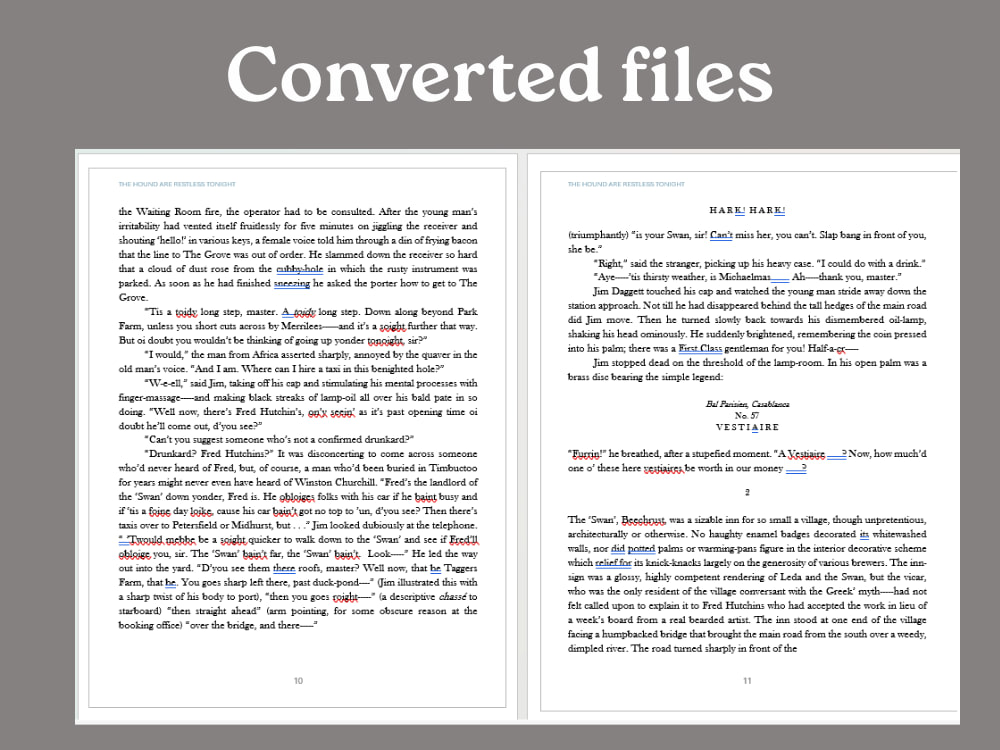
Task: Click page number 11 in the footer
Action: (x=747, y=681)
